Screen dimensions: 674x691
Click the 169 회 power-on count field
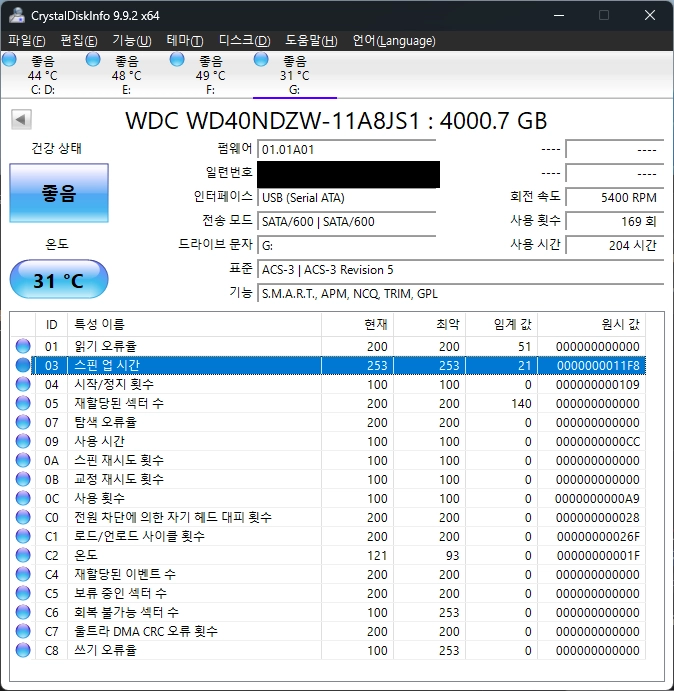pyautogui.click(x=614, y=221)
